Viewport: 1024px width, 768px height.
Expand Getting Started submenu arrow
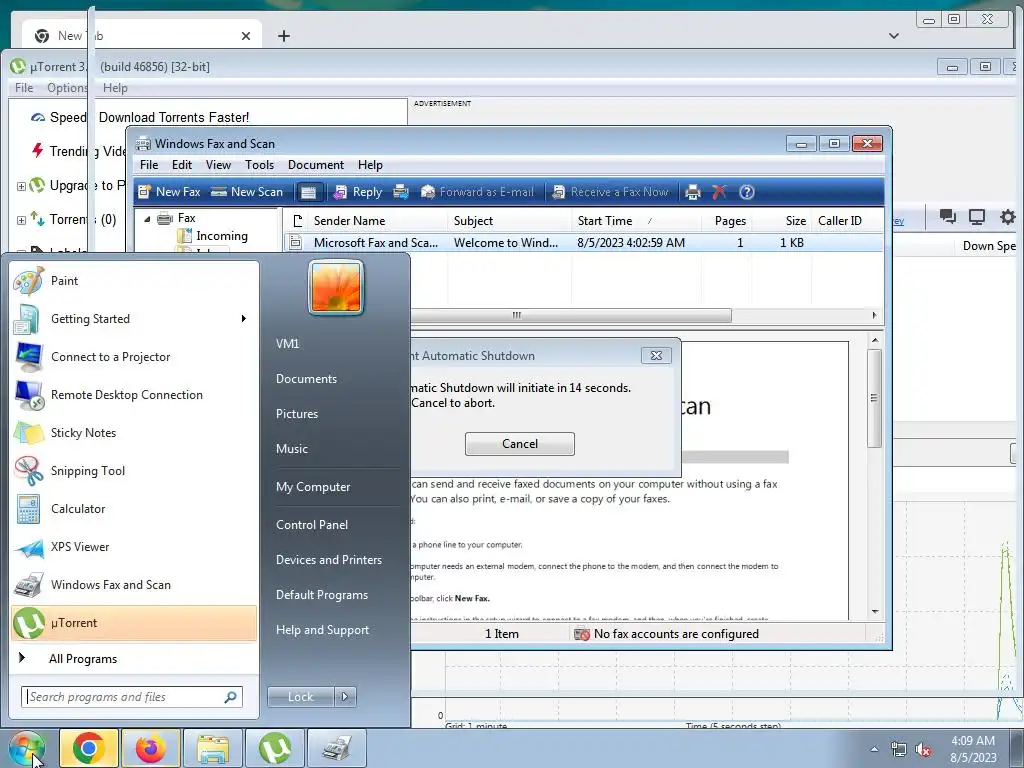point(244,319)
